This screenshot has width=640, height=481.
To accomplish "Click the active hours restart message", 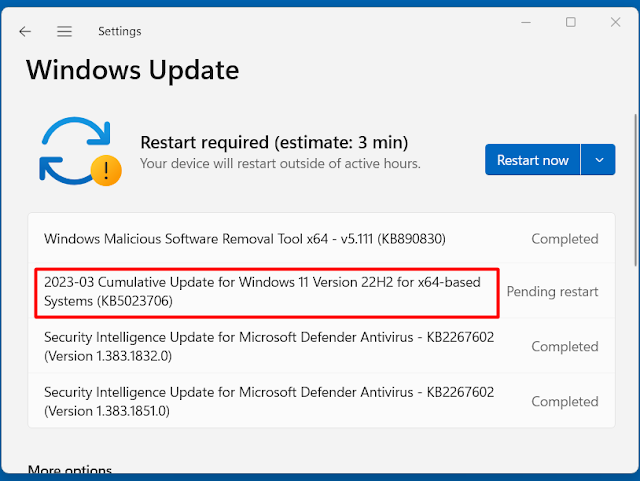I will [x=280, y=164].
